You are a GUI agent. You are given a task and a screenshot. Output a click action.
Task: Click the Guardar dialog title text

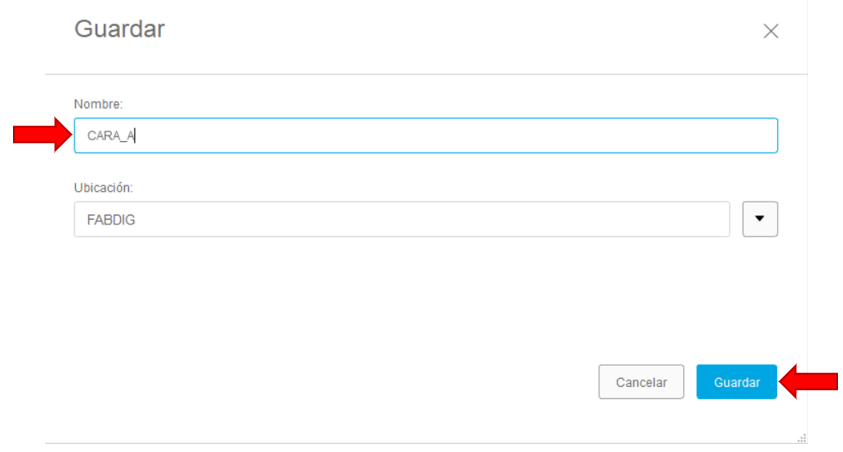119,29
